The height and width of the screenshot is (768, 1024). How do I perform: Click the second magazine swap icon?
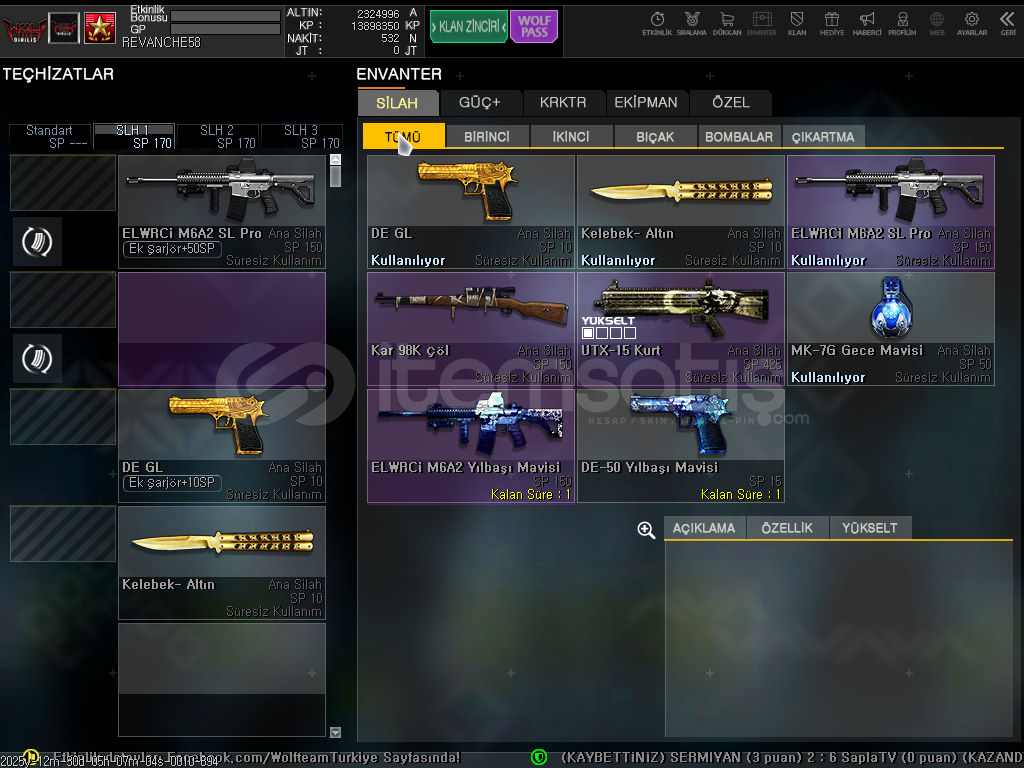(x=37, y=359)
